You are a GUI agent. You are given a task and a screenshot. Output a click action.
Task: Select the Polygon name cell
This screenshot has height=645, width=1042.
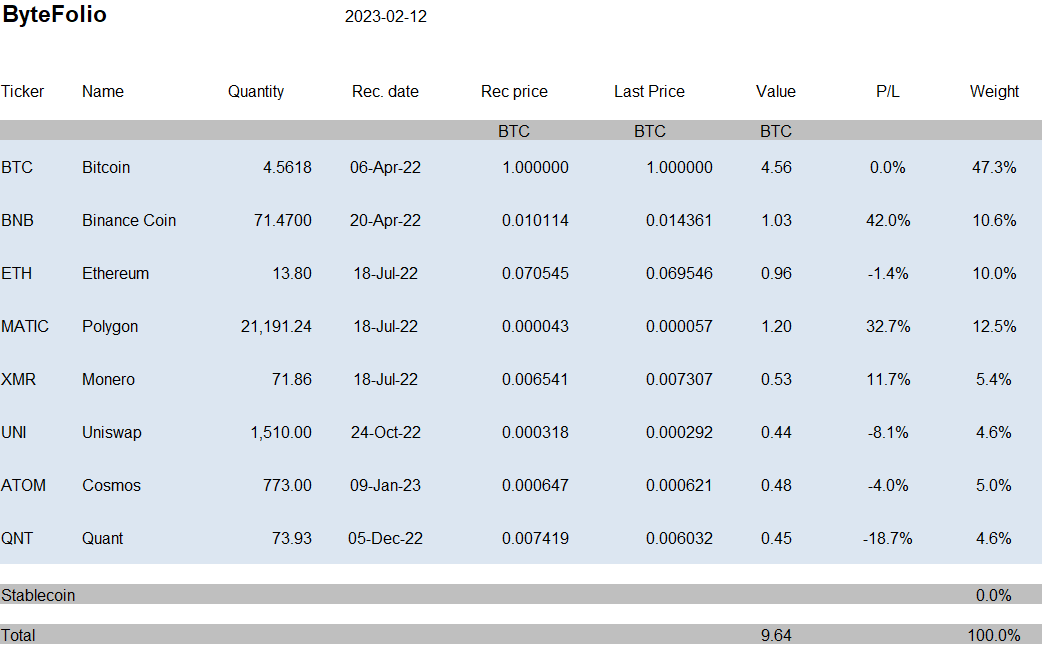[x=110, y=327]
